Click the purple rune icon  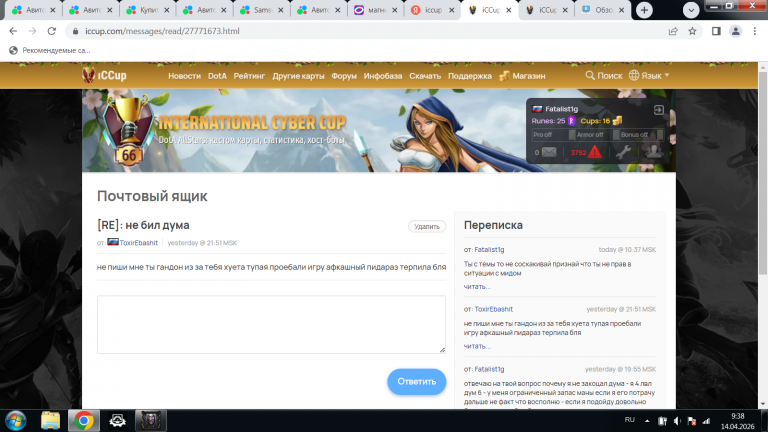pyautogui.click(x=571, y=120)
